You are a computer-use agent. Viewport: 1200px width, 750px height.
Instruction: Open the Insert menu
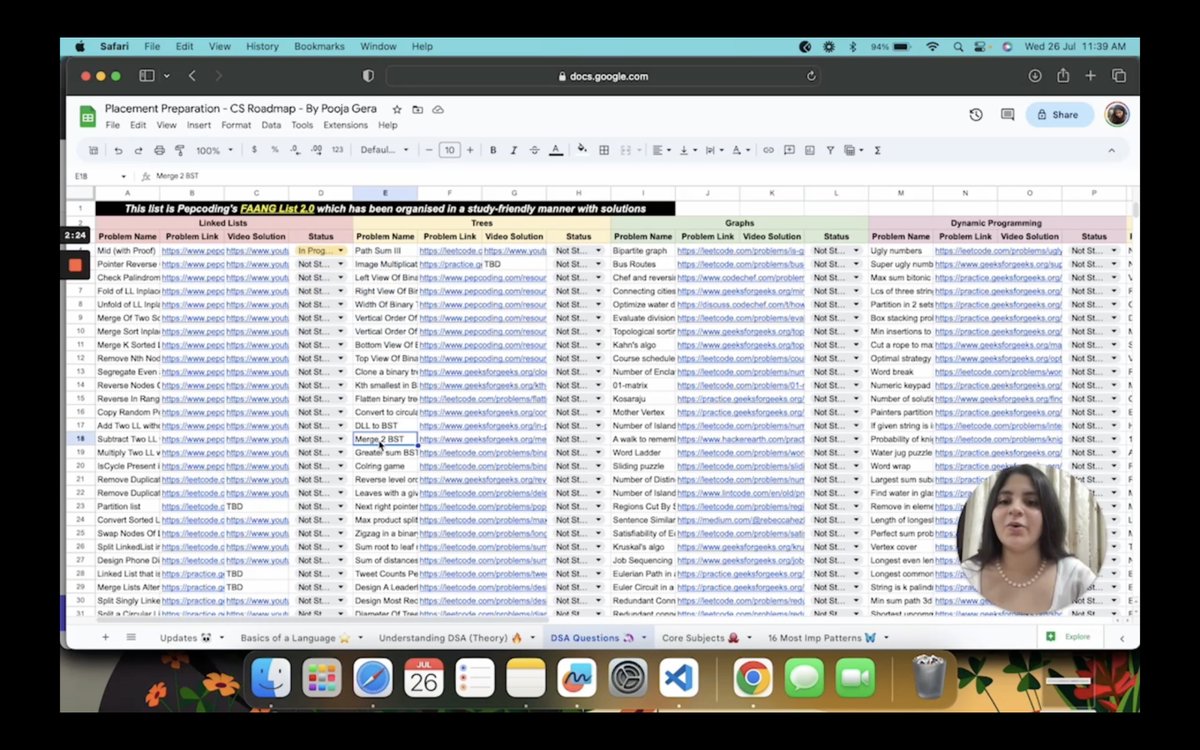click(199, 125)
